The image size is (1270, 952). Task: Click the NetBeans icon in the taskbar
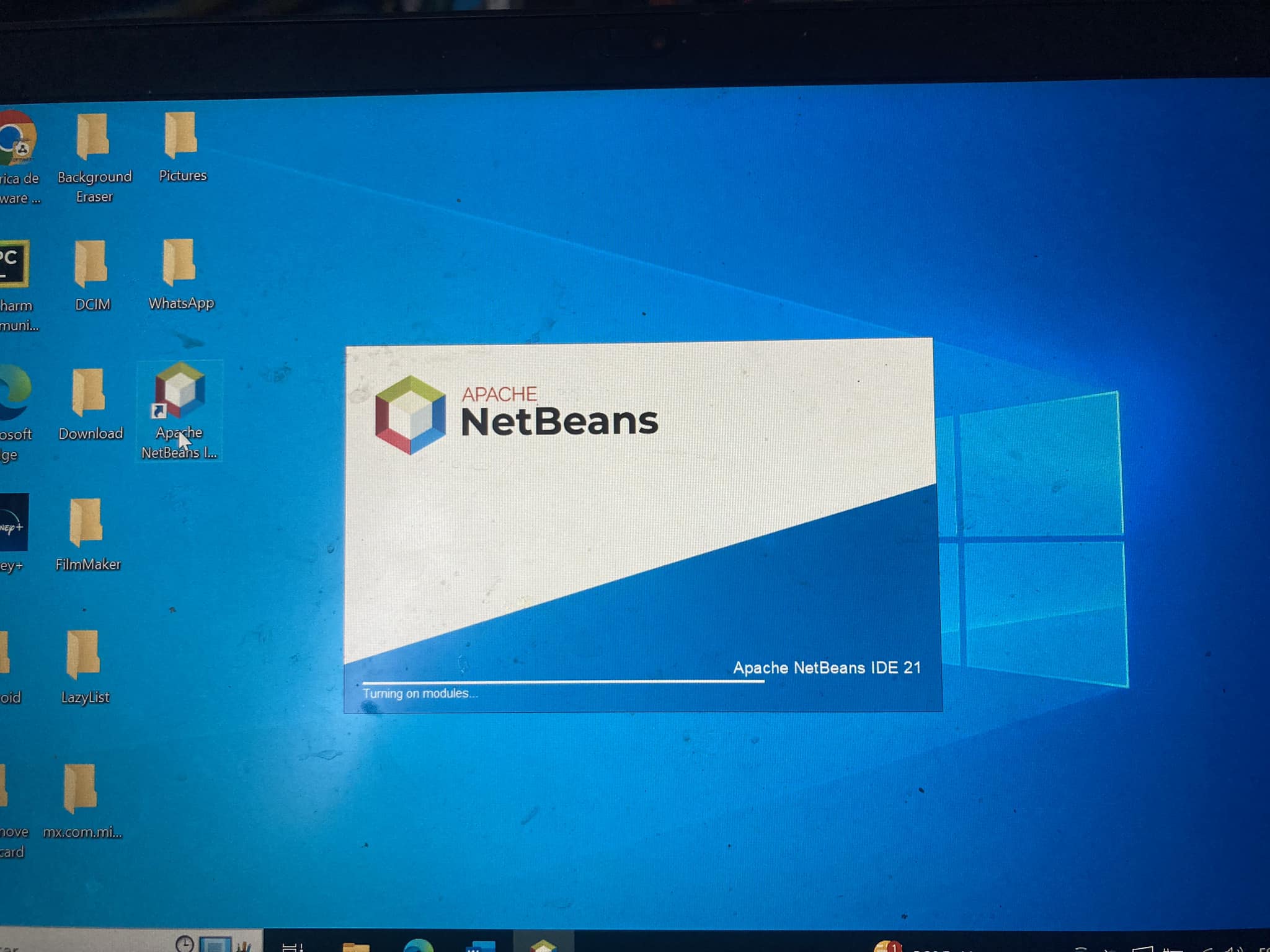pyautogui.click(x=543, y=944)
